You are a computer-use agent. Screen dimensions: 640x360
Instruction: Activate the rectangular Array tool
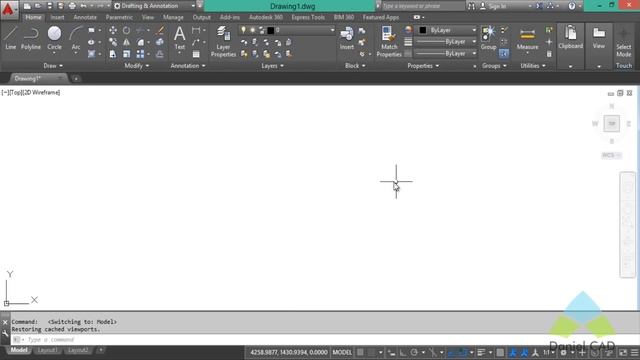click(140, 54)
